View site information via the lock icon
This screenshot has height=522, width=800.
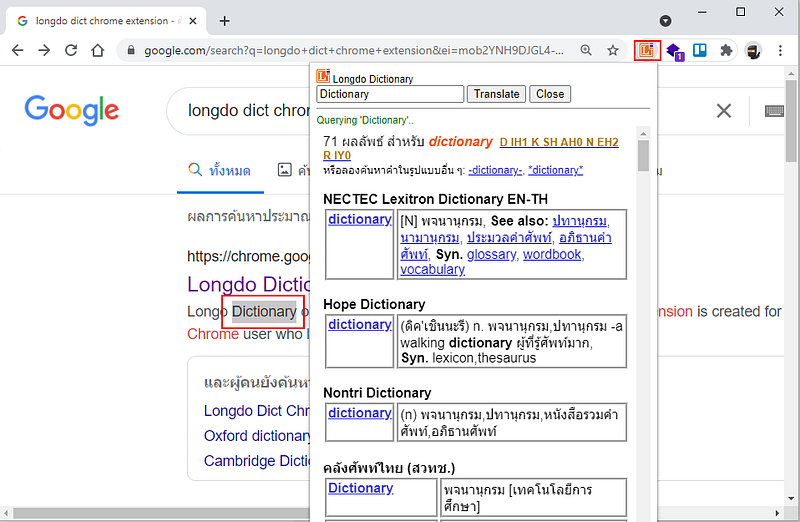coord(131,50)
